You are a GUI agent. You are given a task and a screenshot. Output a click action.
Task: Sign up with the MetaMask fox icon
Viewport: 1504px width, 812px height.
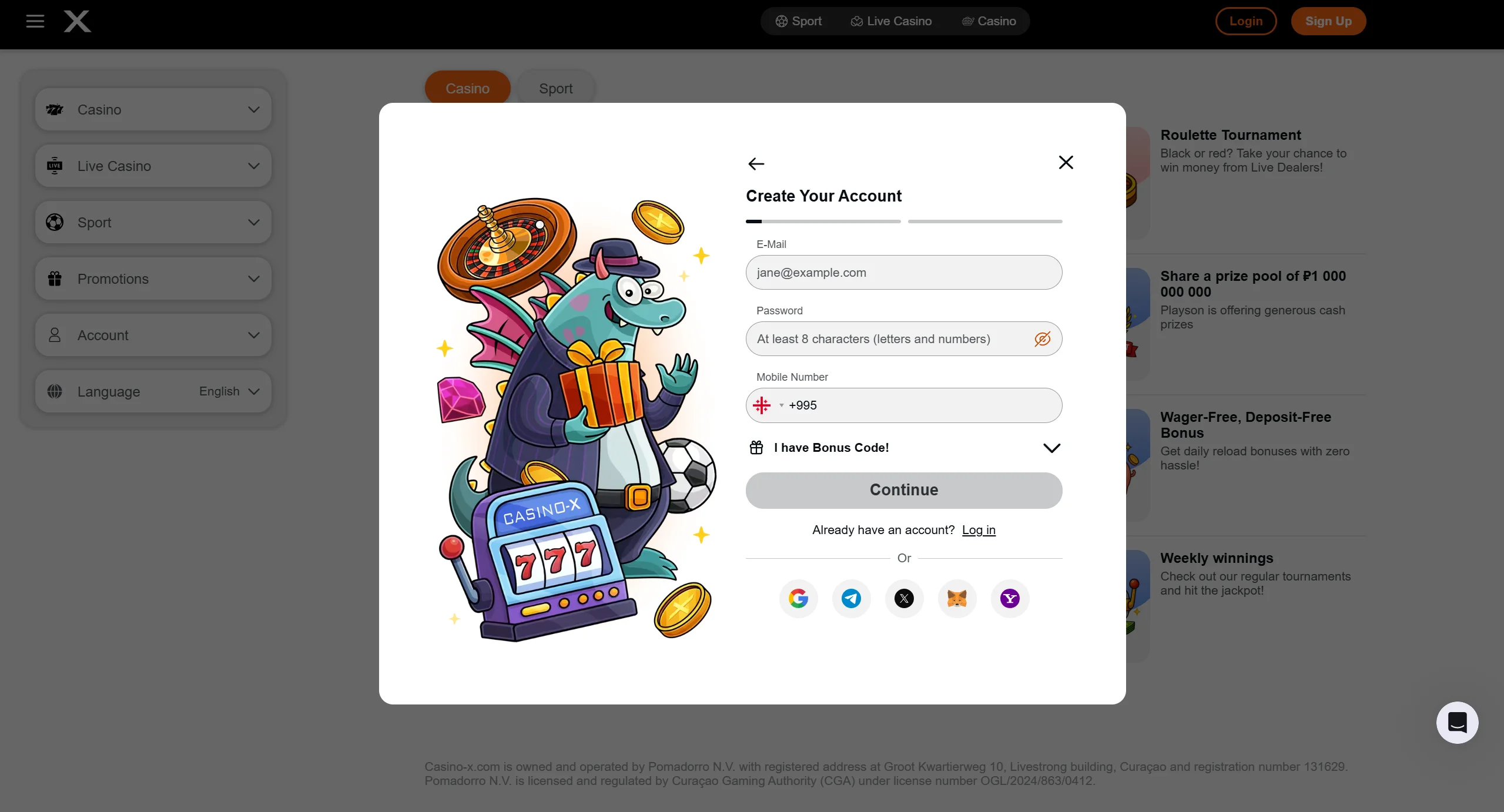click(x=957, y=599)
